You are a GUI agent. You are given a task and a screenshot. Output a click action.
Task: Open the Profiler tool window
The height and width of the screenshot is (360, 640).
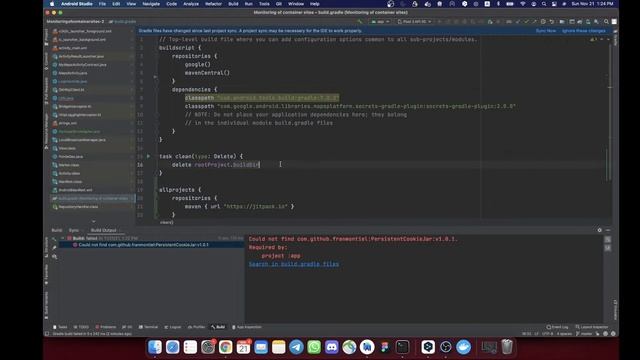[196, 327]
